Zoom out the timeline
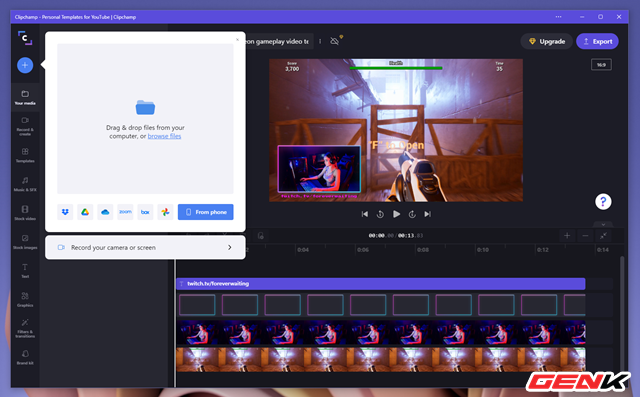The height and width of the screenshot is (397, 640). coord(585,236)
